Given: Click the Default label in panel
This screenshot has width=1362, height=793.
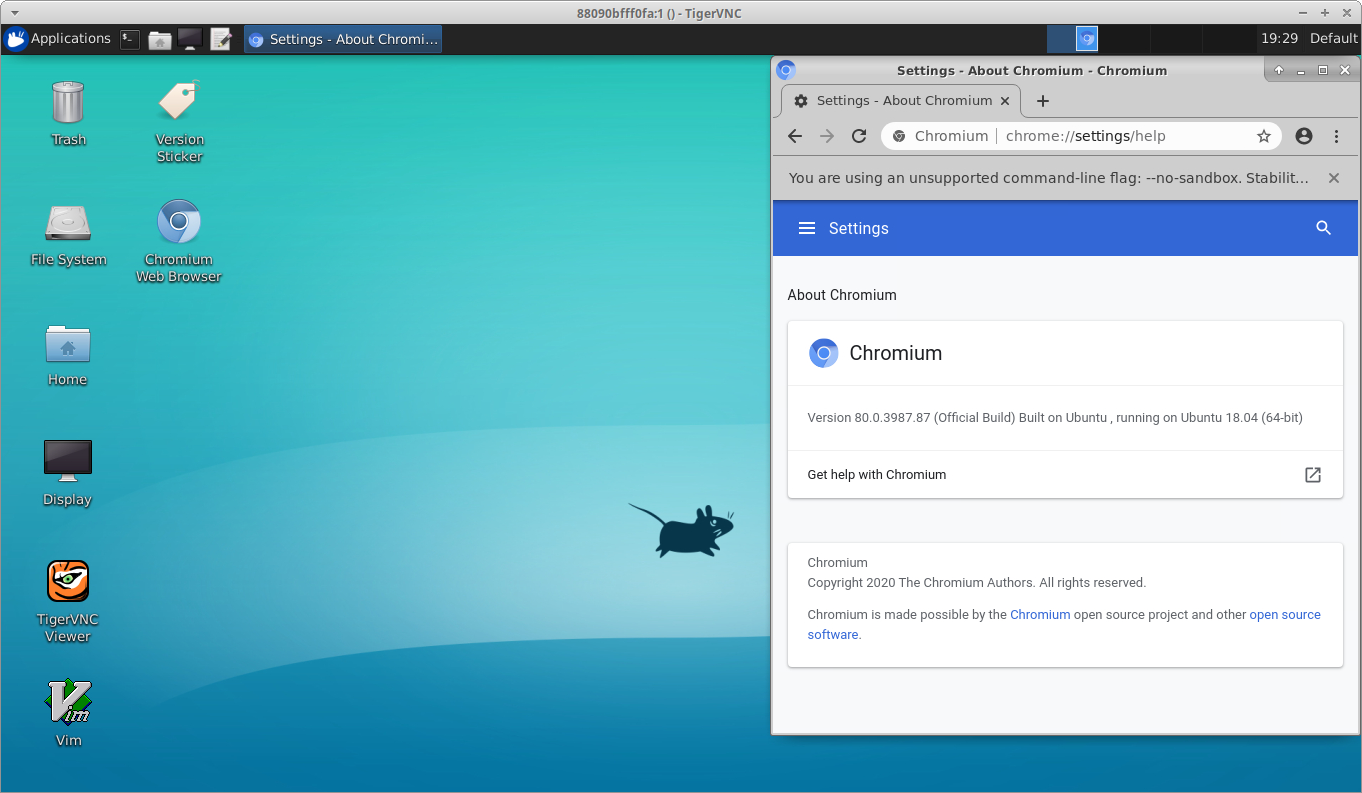Looking at the screenshot, I should coord(1333,39).
